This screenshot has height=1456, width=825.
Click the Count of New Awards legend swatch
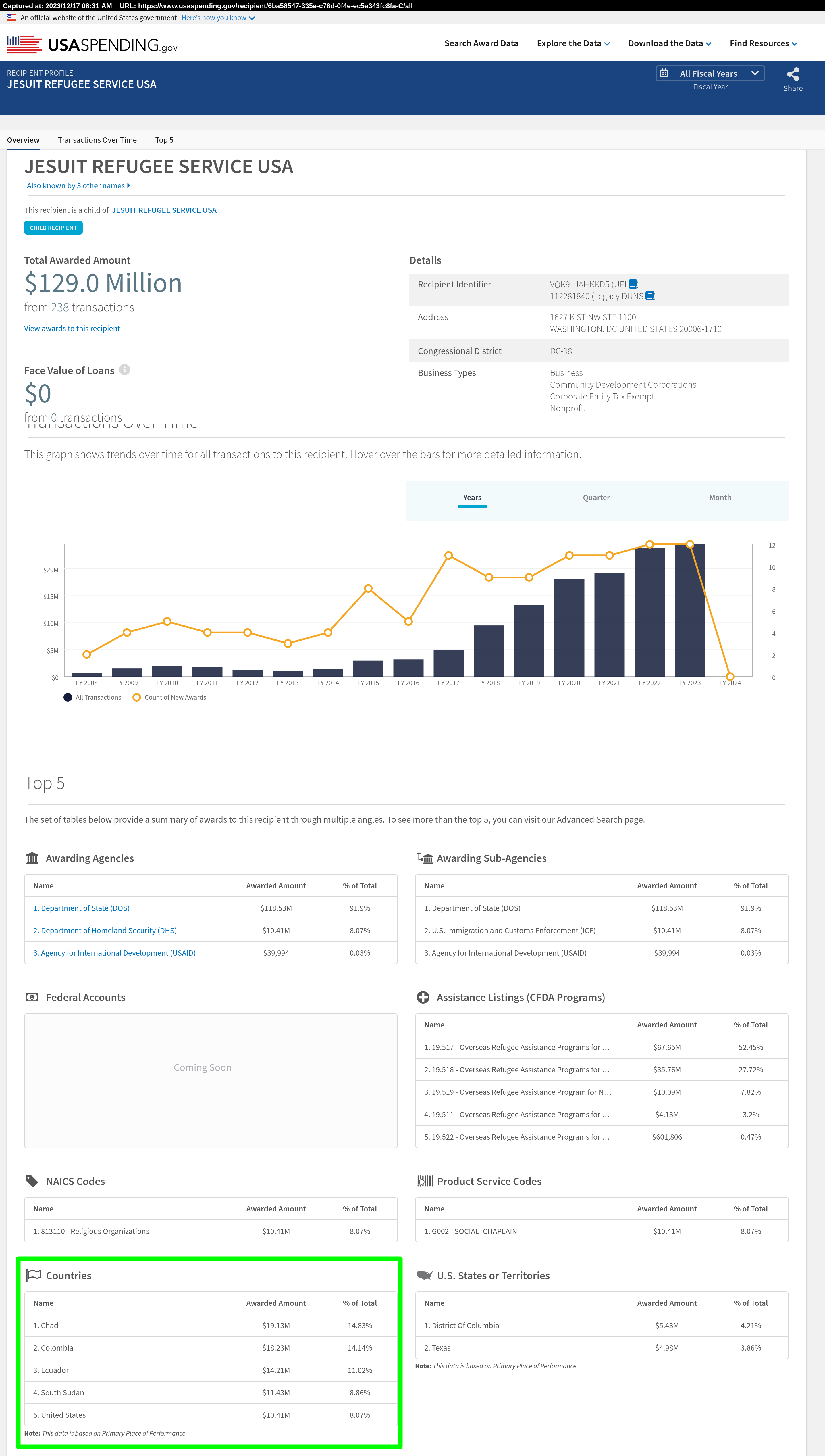[136, 697]
